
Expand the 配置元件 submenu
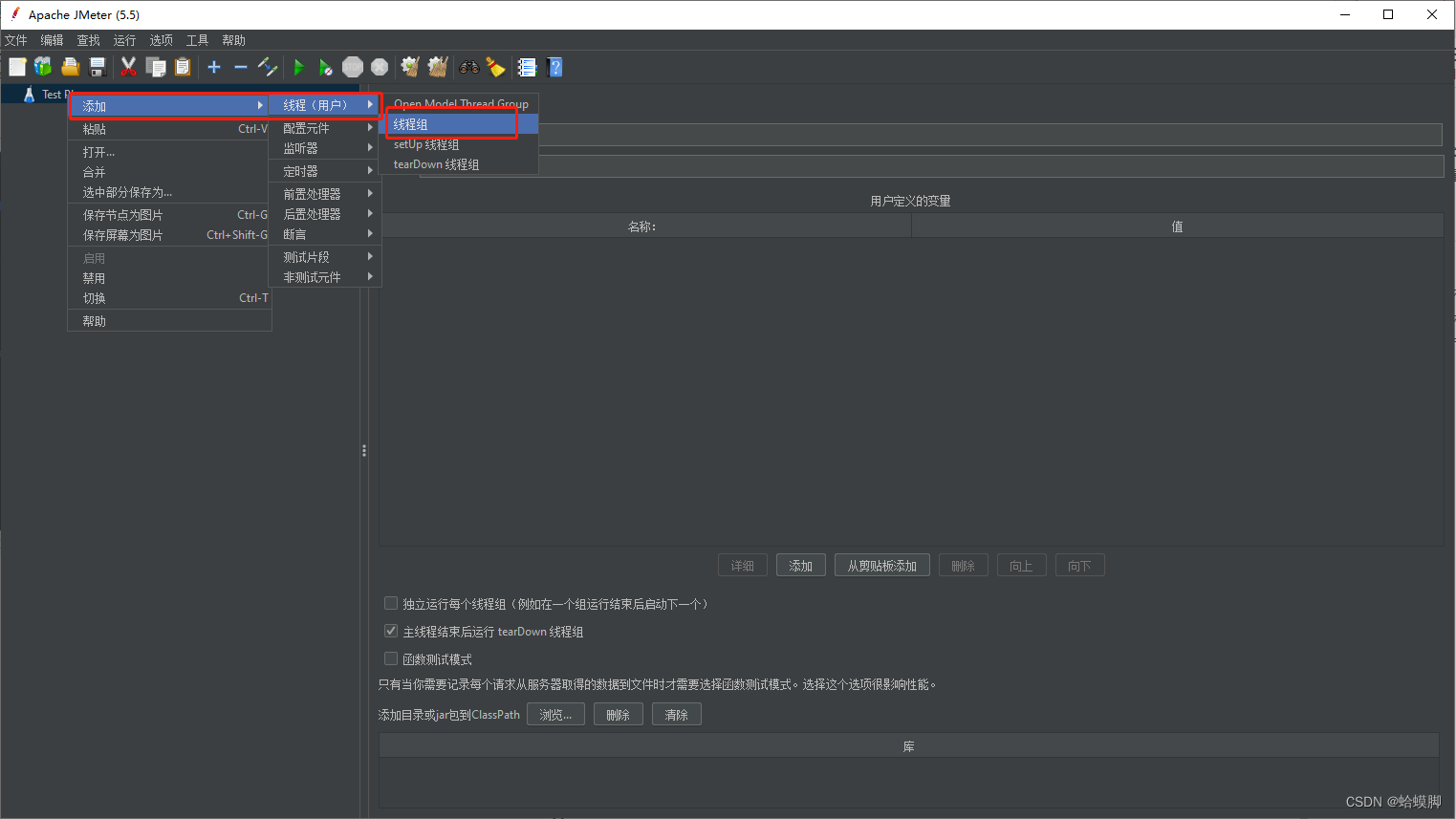pos(325,128)
